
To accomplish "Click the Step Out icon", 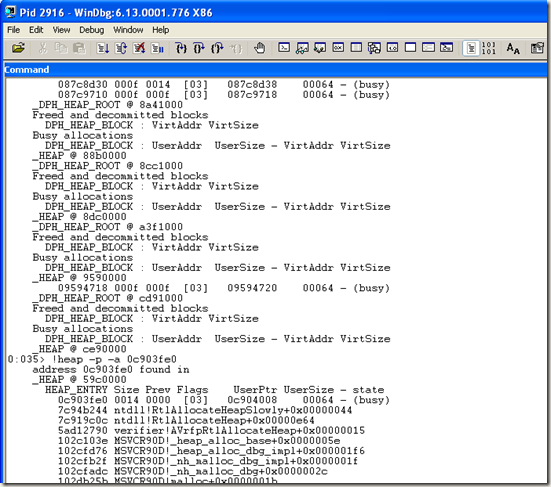I will [x=217, y=48].
